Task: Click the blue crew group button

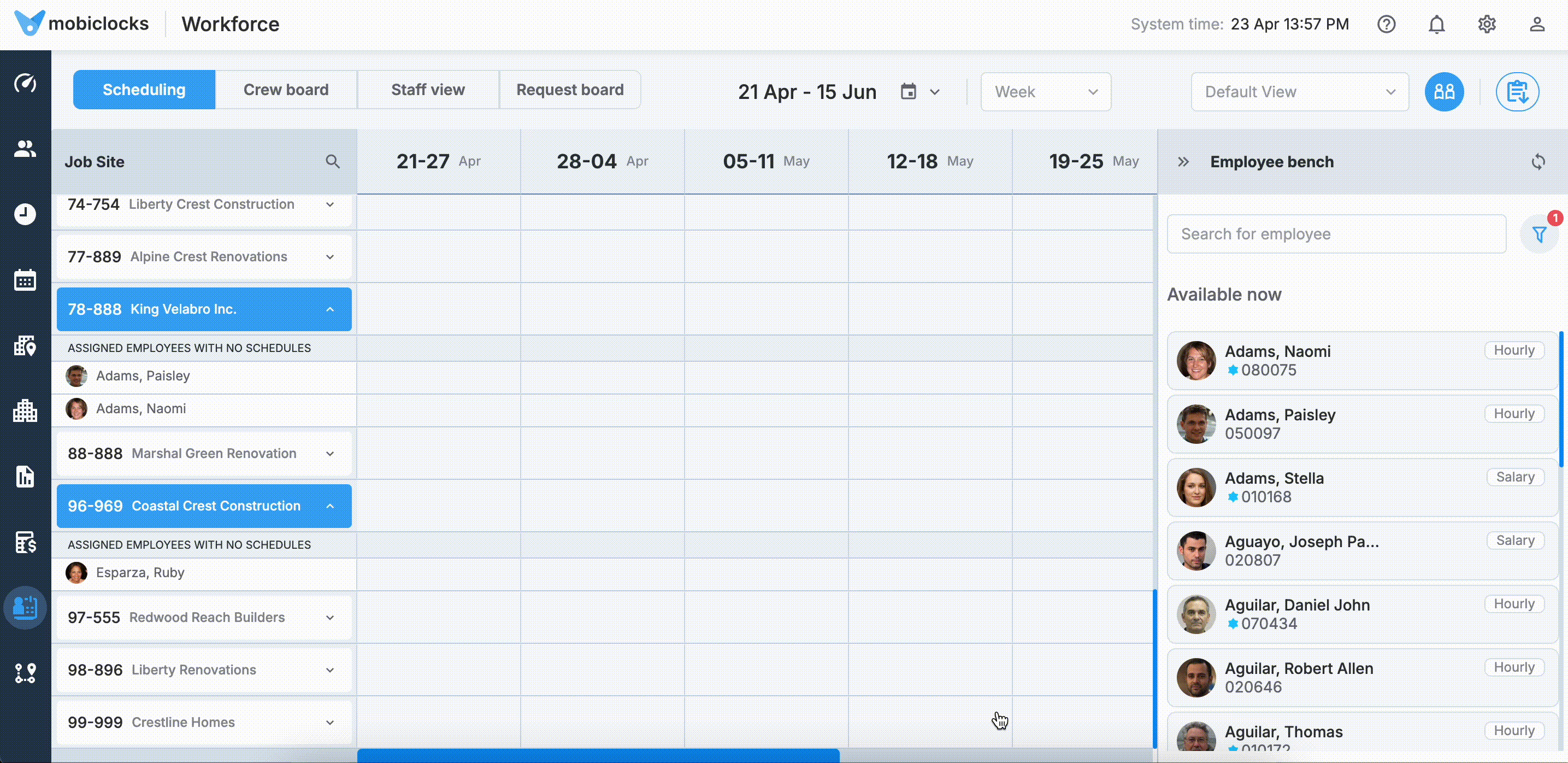Action: click(x=1444, y=92)
